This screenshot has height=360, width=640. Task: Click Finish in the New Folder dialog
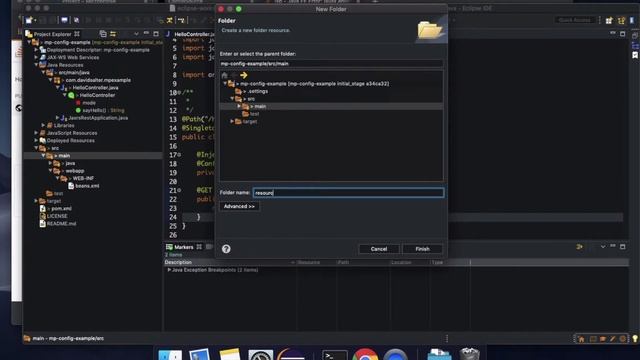click(422, 249)
